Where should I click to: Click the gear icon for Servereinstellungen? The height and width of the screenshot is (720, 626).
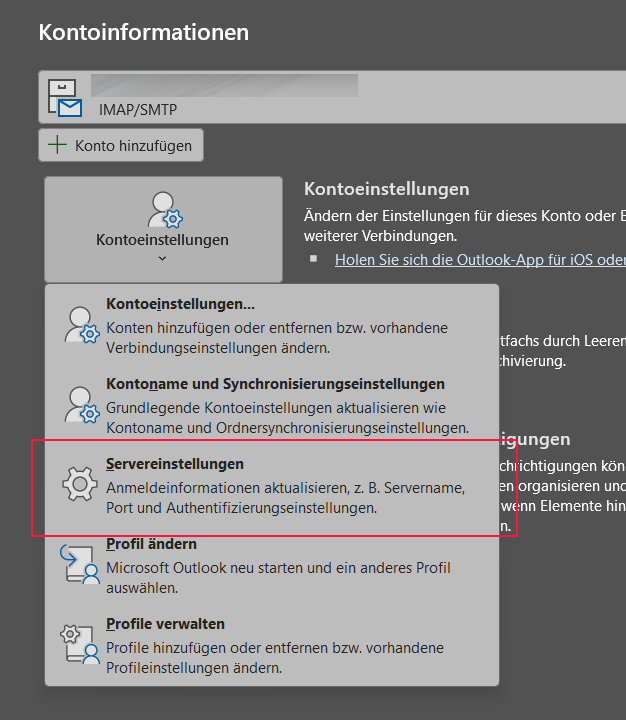(x=79, y=485)
